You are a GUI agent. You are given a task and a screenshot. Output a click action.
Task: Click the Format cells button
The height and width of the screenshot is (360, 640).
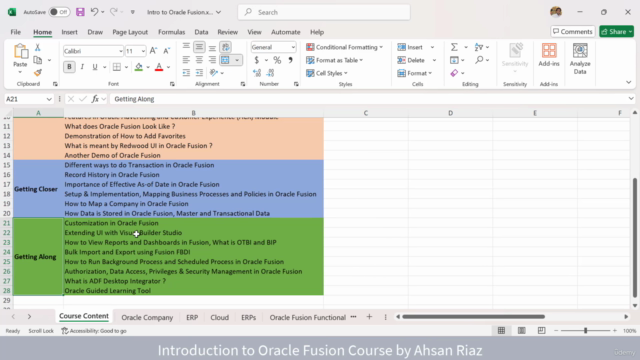pos(414,73)
